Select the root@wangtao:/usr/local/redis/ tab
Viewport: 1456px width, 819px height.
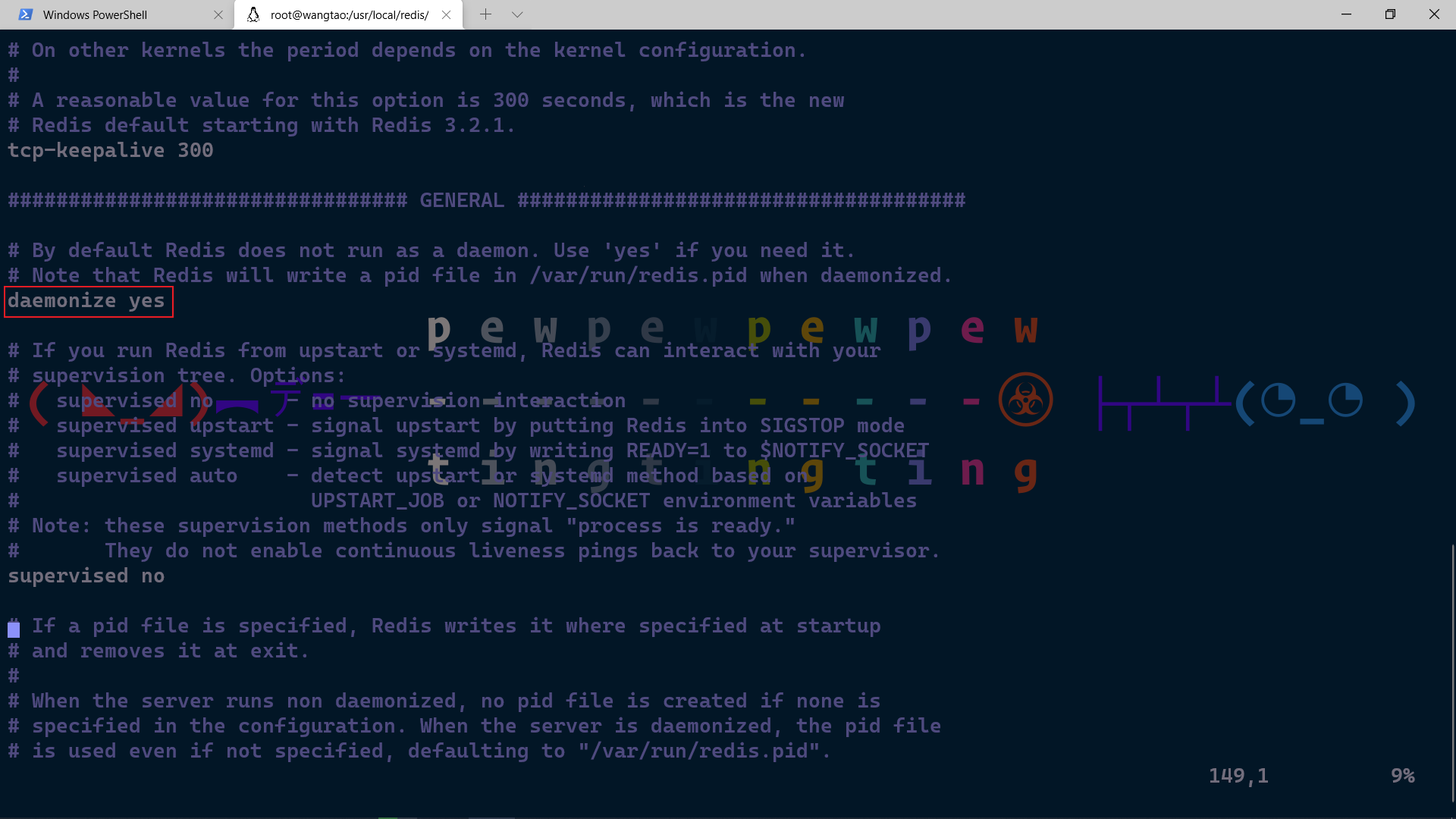(x=349, y=14)
